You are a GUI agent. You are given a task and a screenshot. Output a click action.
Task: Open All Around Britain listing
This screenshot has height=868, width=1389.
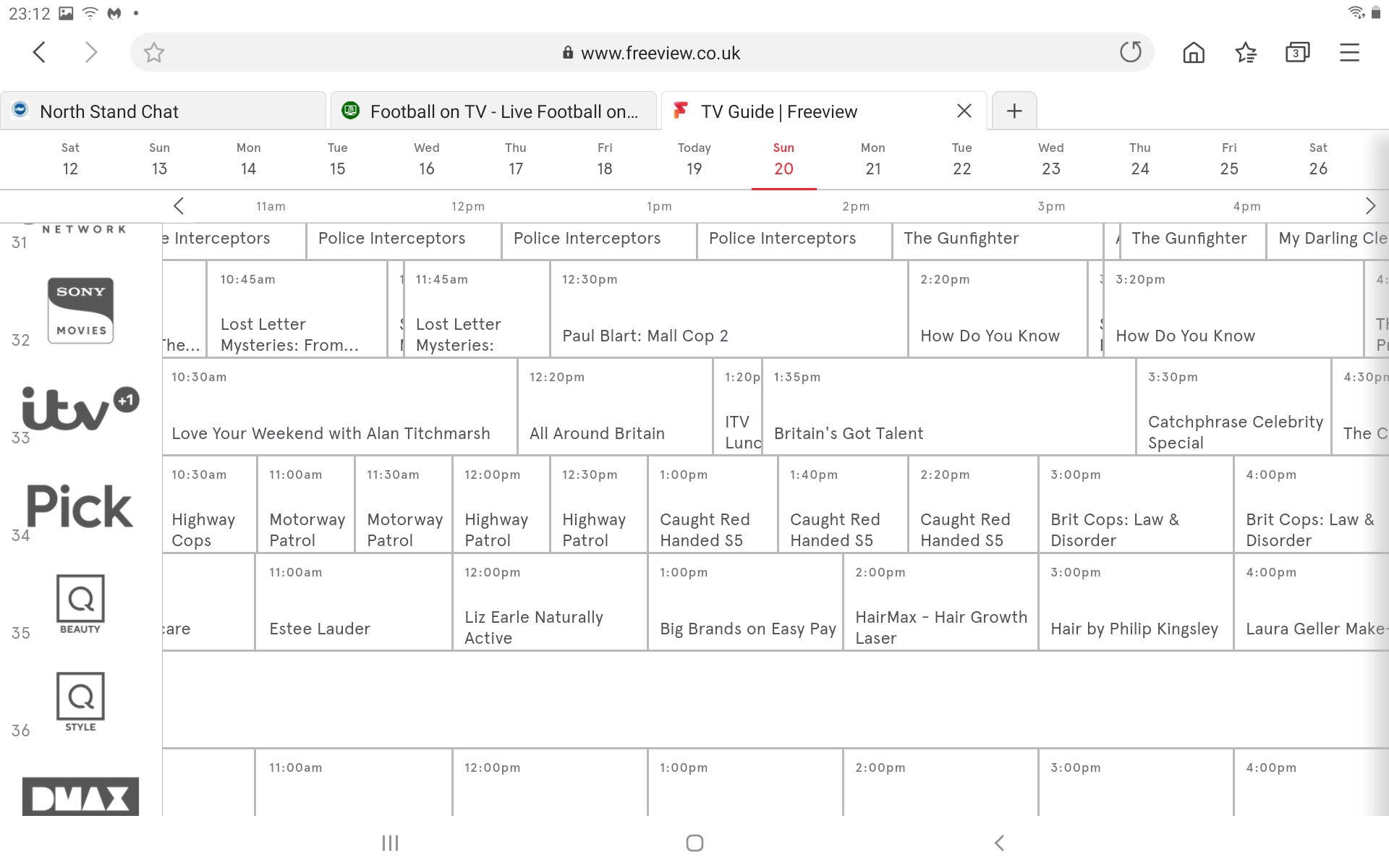tap(615, 407)
